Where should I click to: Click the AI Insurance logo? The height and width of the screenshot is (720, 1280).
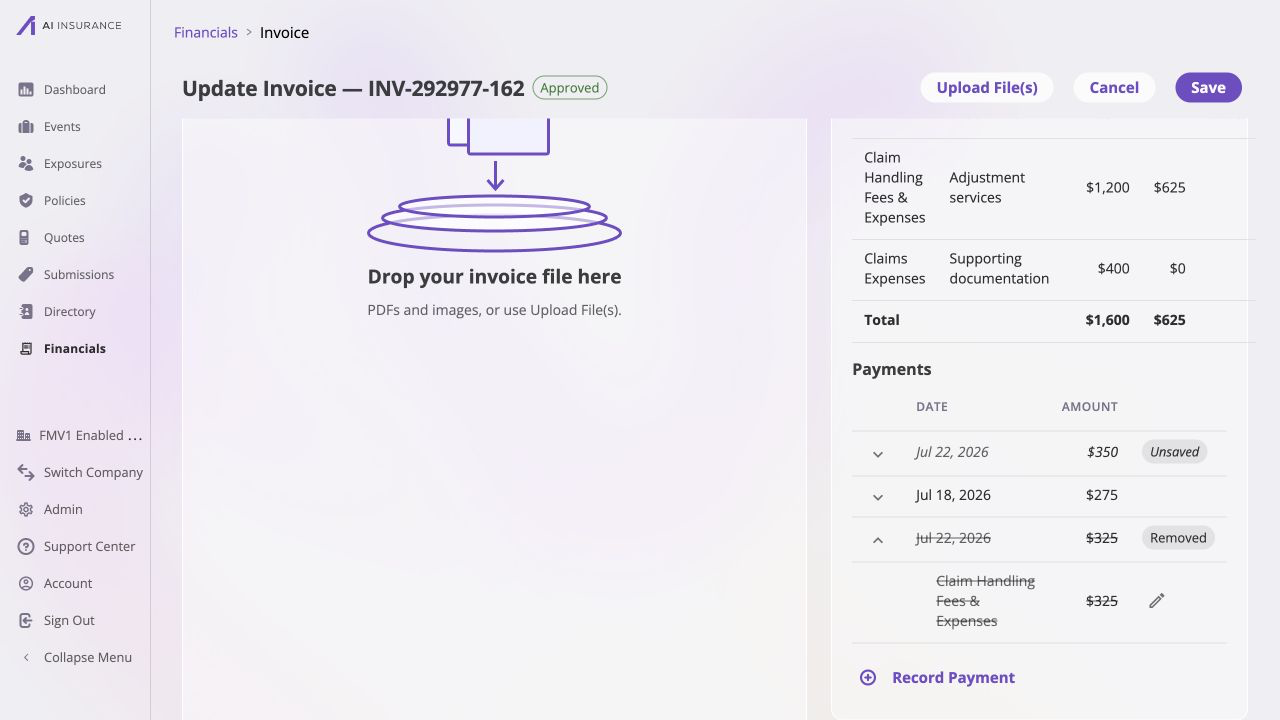point(69,25)
